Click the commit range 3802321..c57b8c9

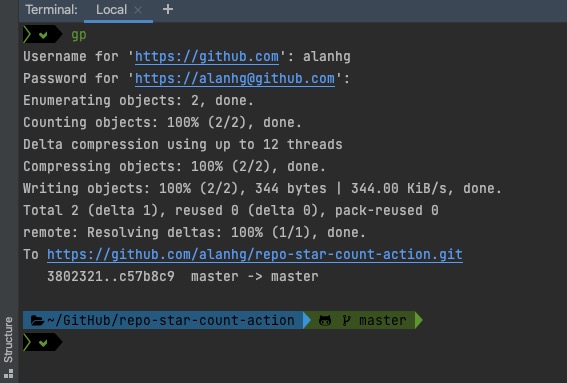pyautogui.click(x=111, y=277)
